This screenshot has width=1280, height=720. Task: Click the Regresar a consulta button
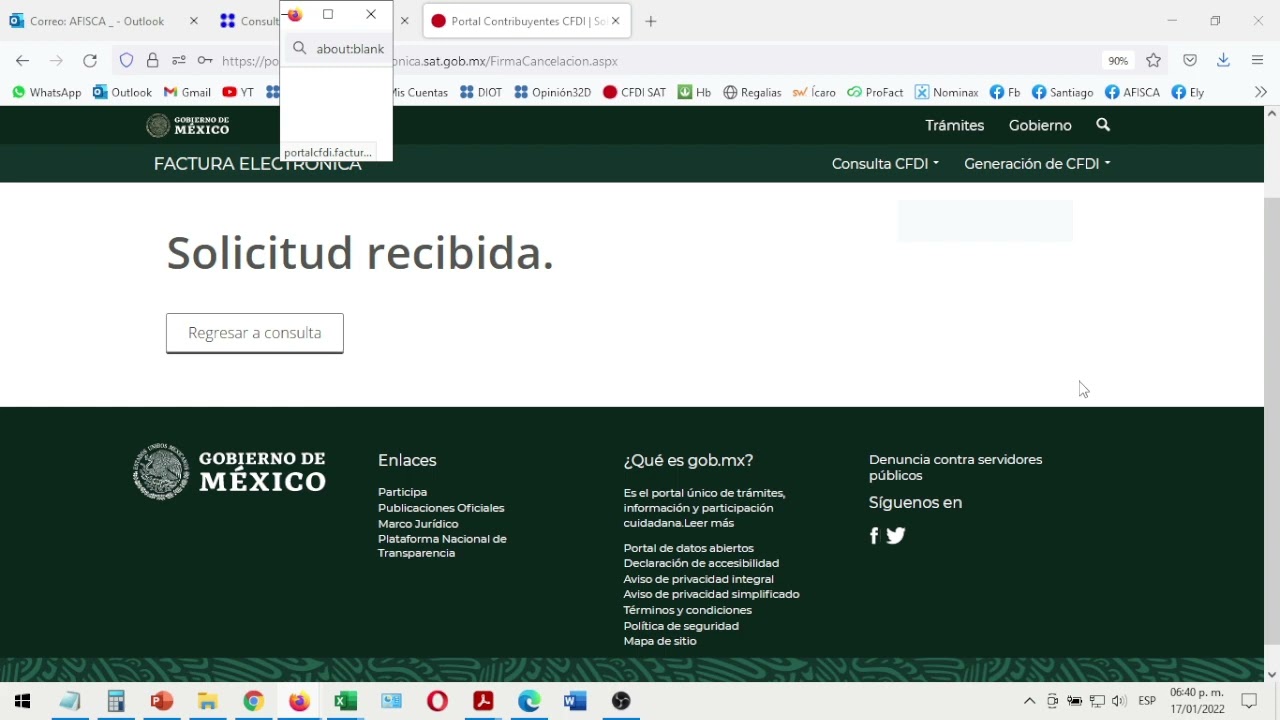pyautogui.click(x=255, y=333)
